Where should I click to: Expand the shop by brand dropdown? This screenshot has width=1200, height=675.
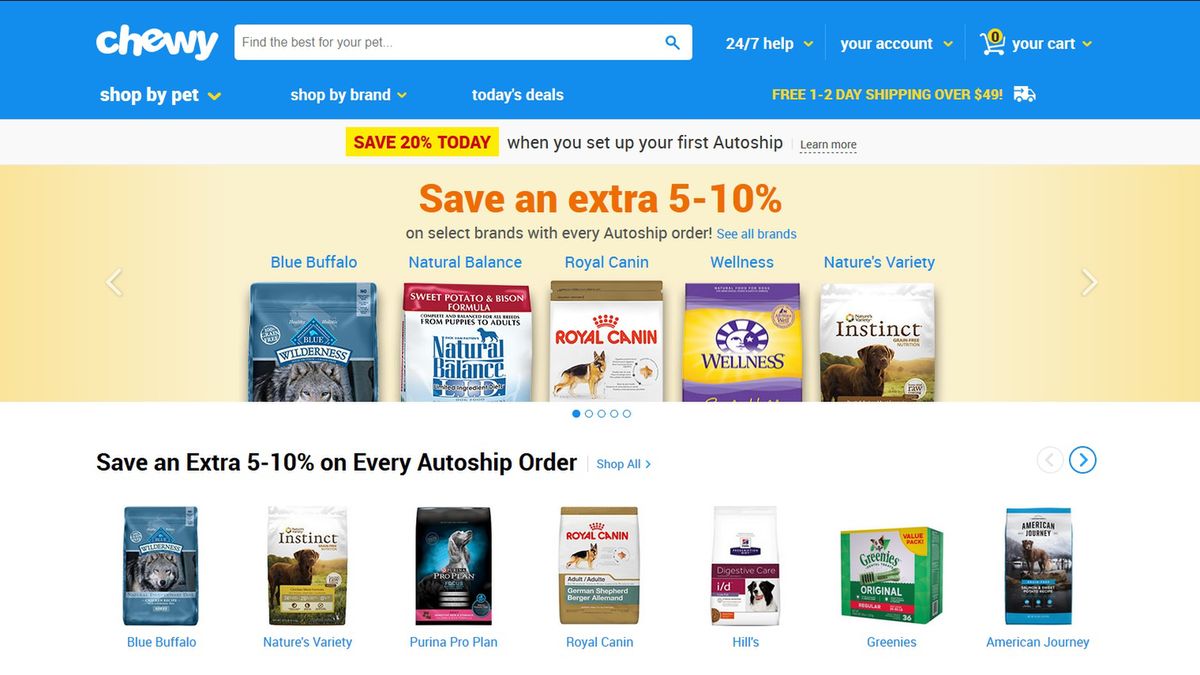tap(349, 95)
